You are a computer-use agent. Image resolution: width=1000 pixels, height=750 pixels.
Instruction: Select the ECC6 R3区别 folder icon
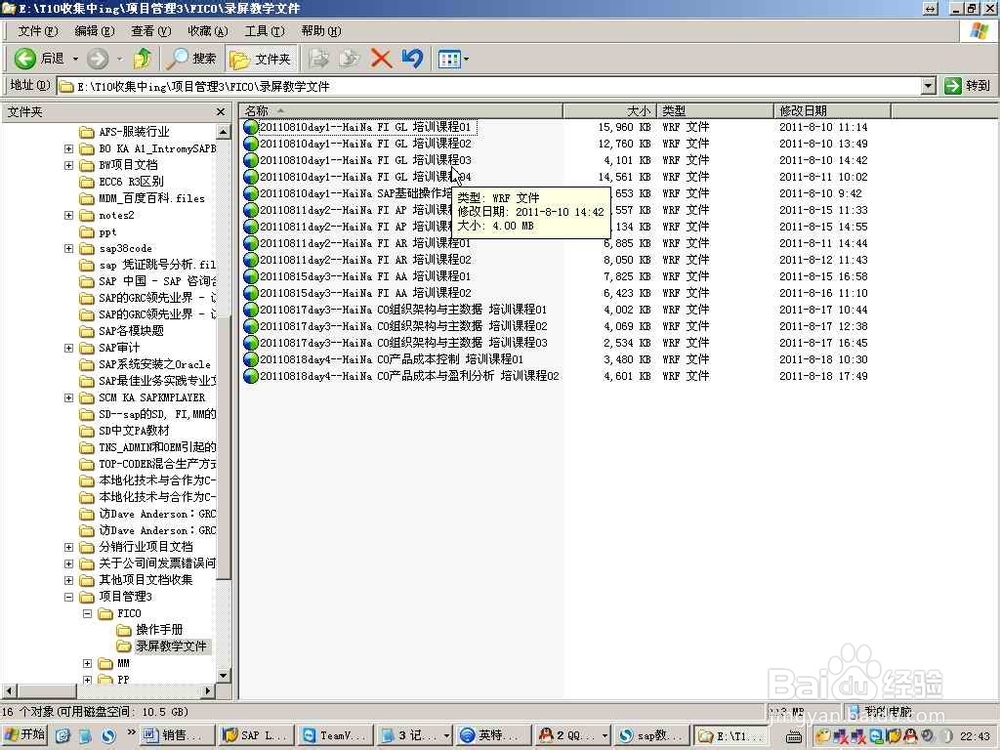87,182
